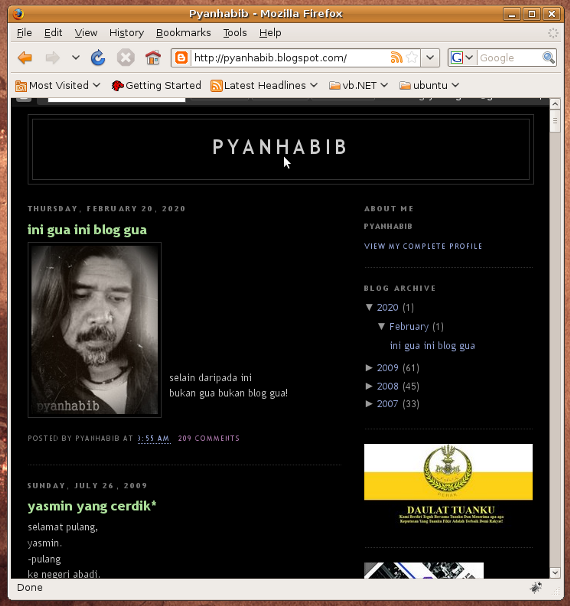Open the post 'ini gua ini blog gua'
The image size is (570, 606).
pos(87,230)
